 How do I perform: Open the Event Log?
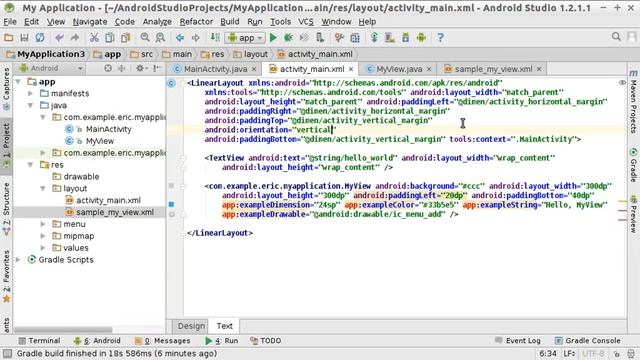click(x=518, y=340)
